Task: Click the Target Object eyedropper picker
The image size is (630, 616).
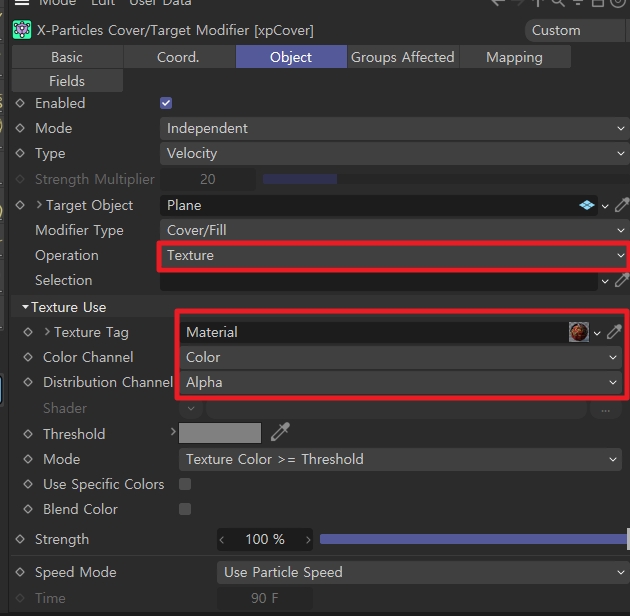Action: tap(621, 205)
